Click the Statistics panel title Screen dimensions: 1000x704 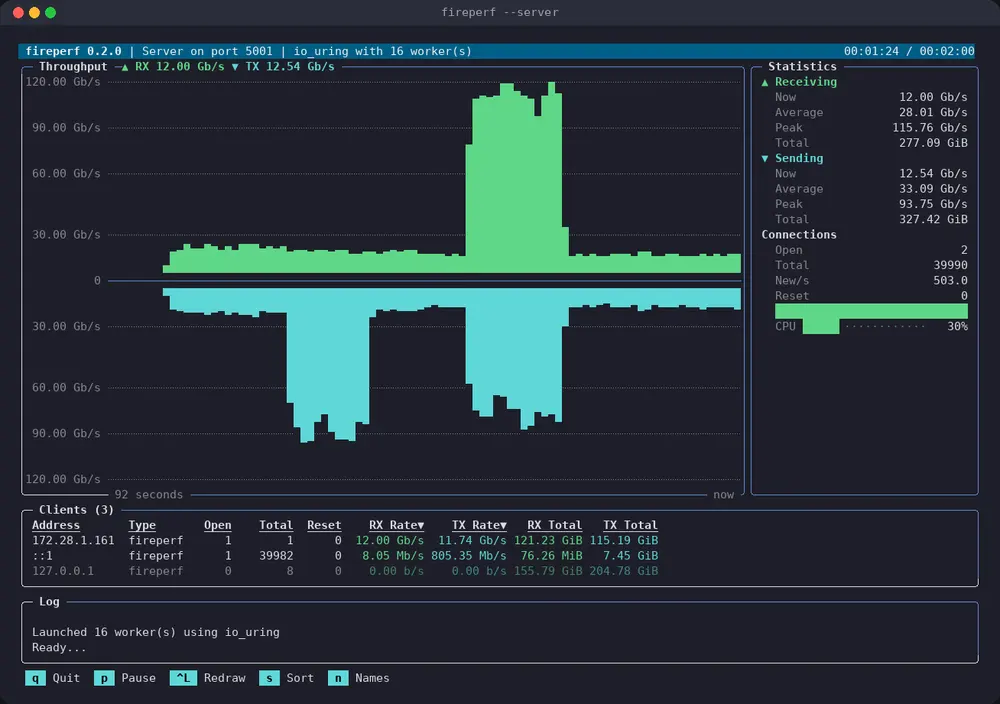tap(802, 66)
